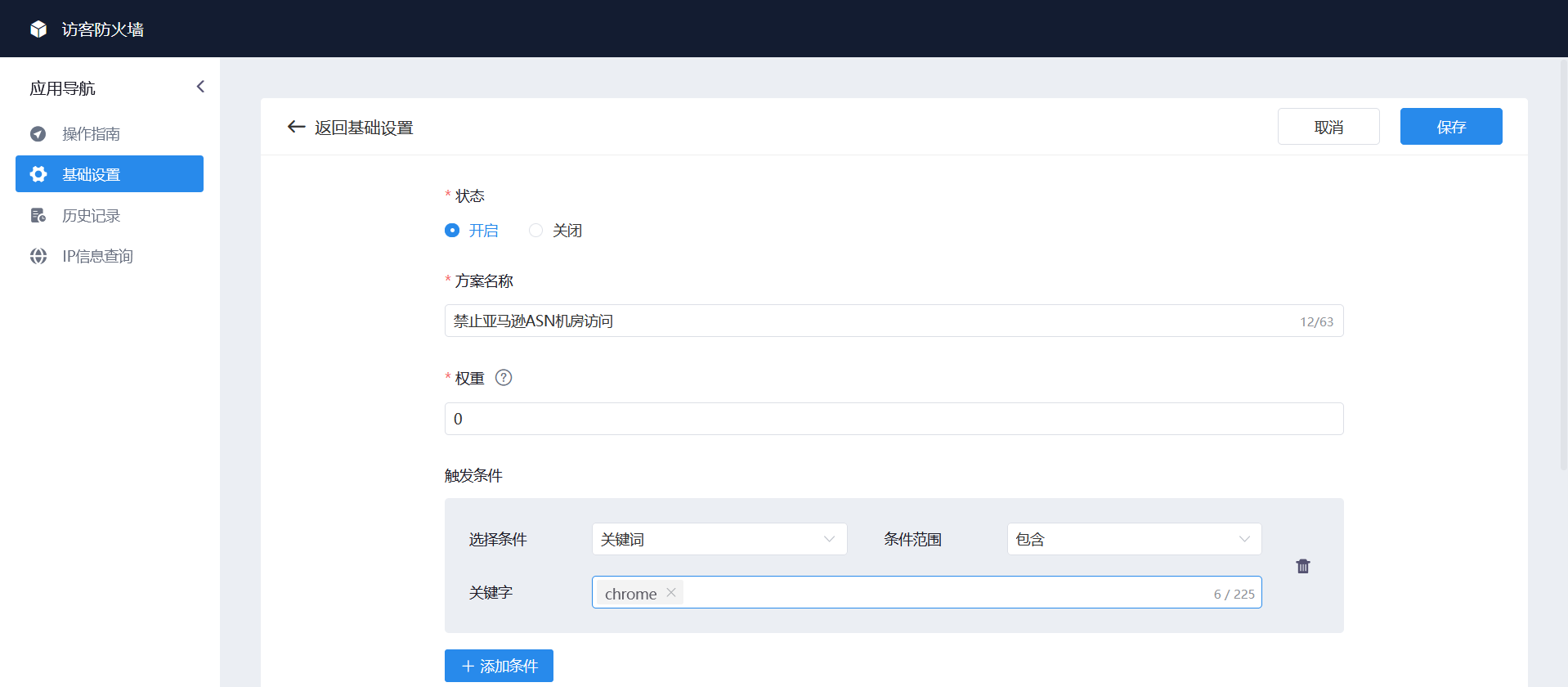Collapse the 应用导航 sidebar chevron
This screenshot has height=687, width=1568.
coord(200,87)
